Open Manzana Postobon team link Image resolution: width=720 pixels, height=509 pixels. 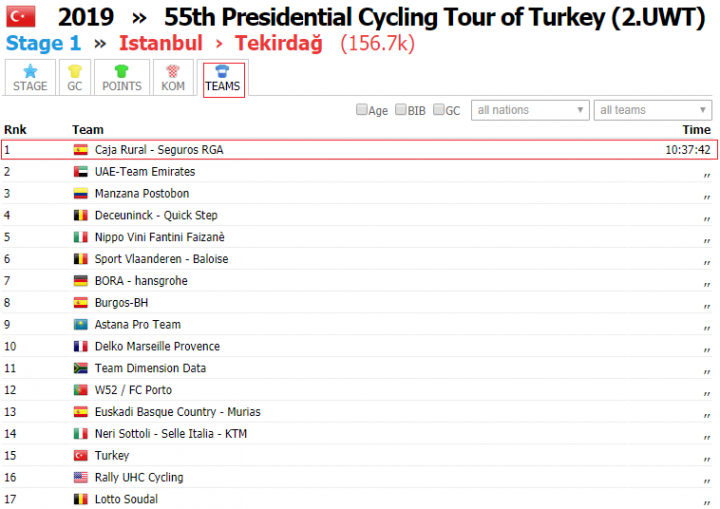click(142, 193)
